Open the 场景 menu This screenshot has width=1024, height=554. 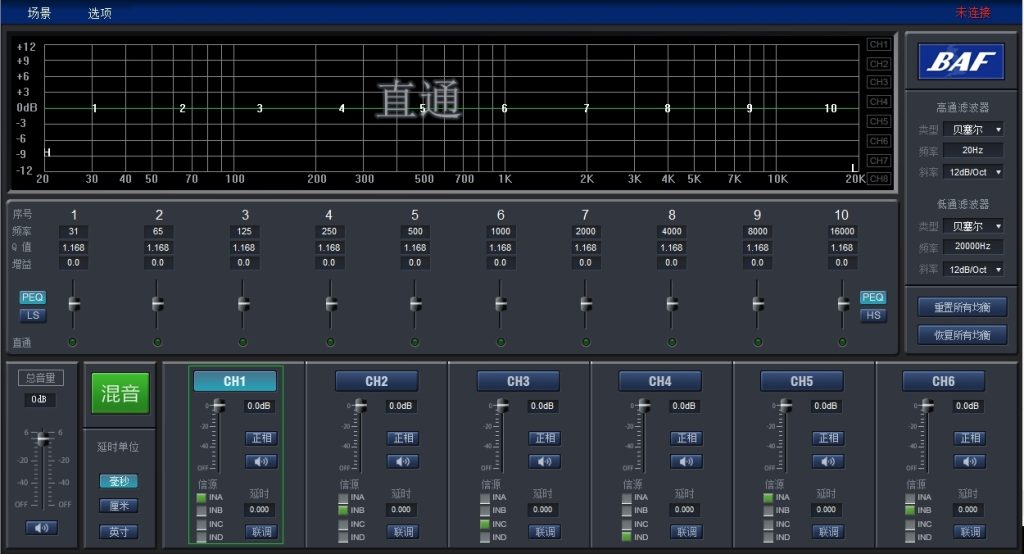click(x=39, y=12)
